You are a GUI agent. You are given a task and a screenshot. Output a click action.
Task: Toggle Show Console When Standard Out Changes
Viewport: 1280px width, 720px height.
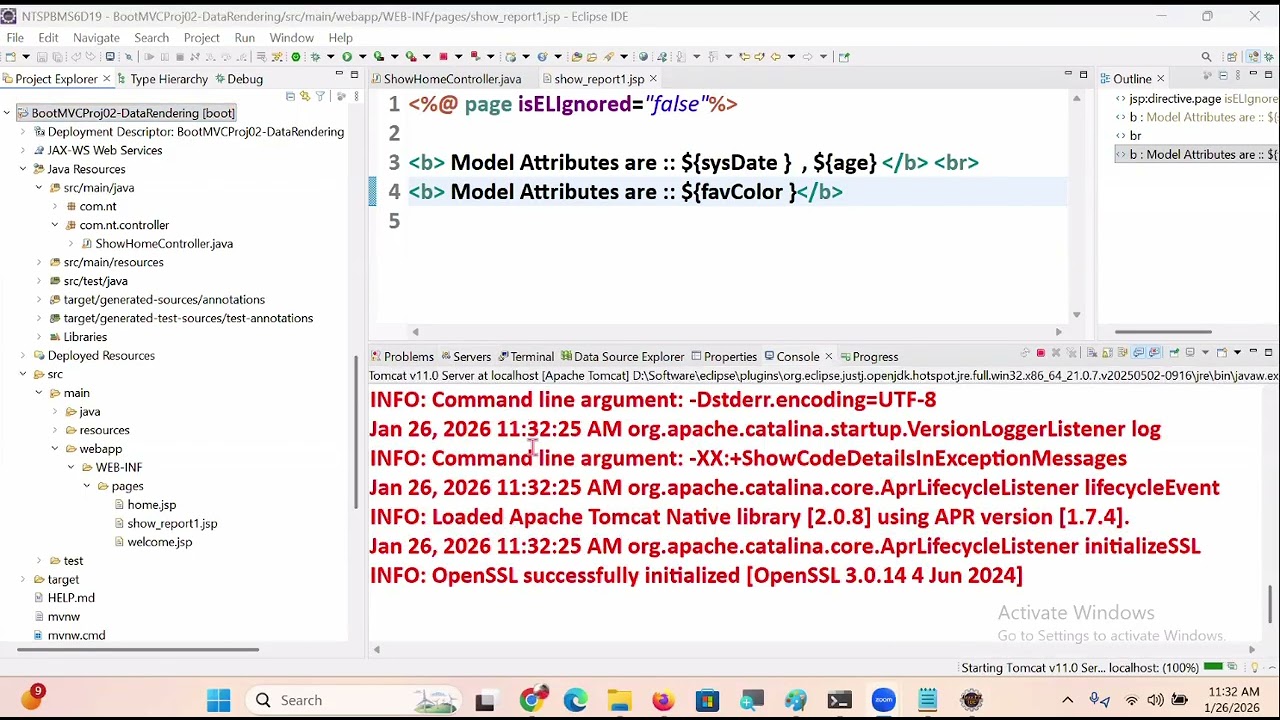tap(1138, 353)
